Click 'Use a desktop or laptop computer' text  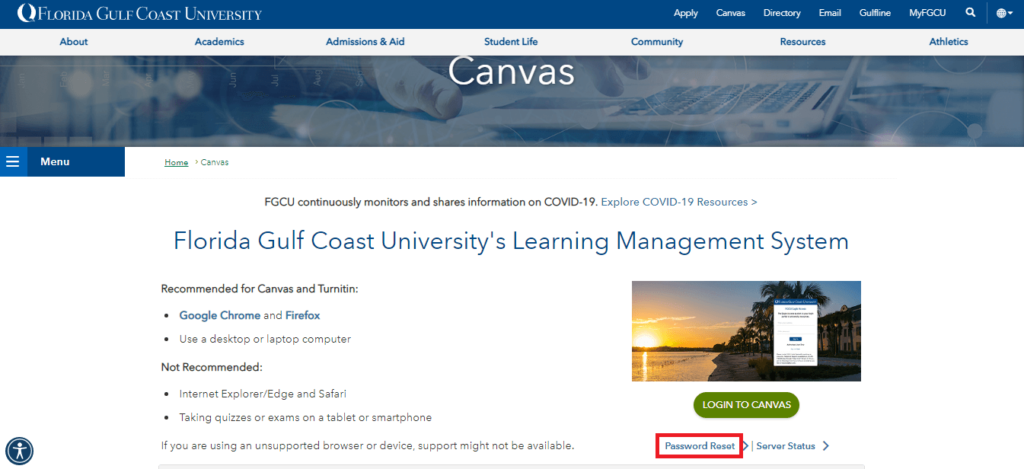(x=265, y=340)
